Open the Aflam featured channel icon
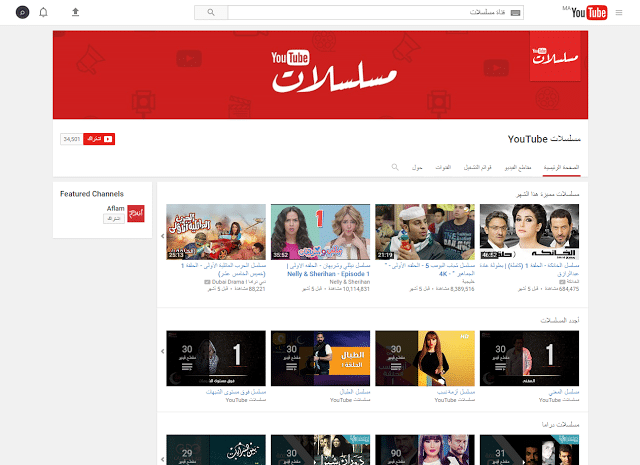This screenshot has height=465, width=640. click(x=136, y=214)
